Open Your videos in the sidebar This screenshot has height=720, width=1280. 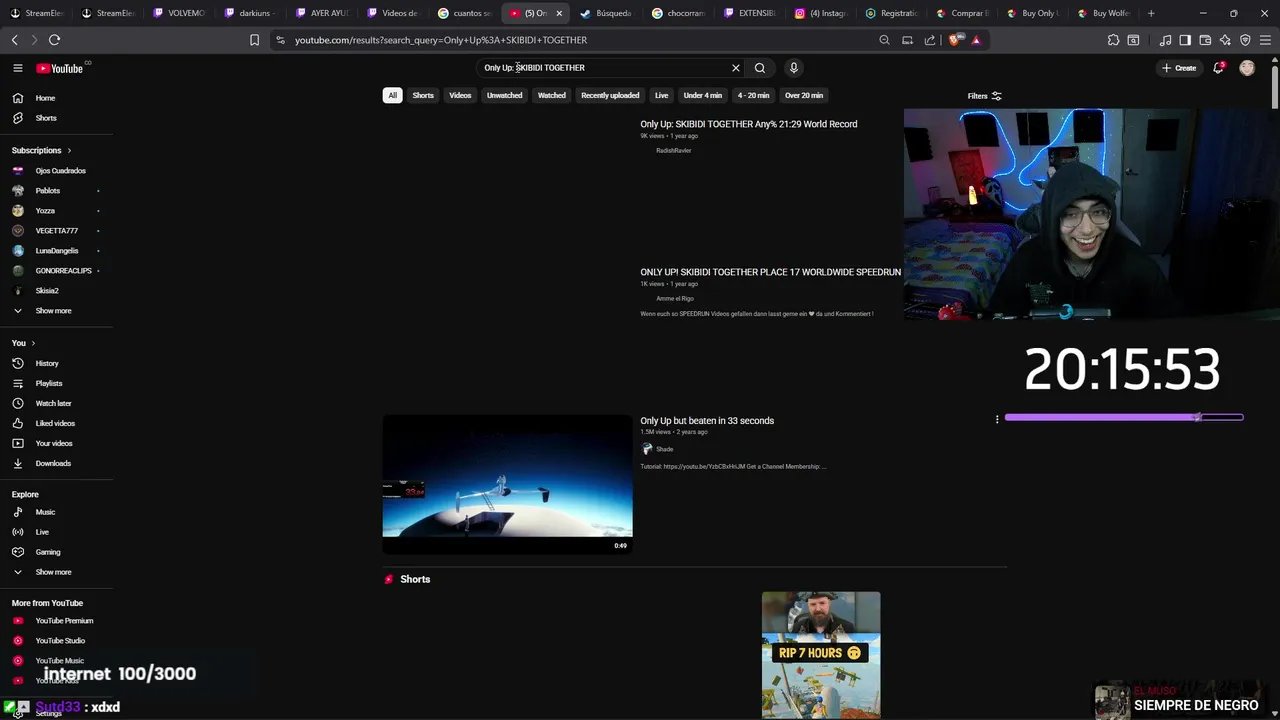(x=56, y=443)
